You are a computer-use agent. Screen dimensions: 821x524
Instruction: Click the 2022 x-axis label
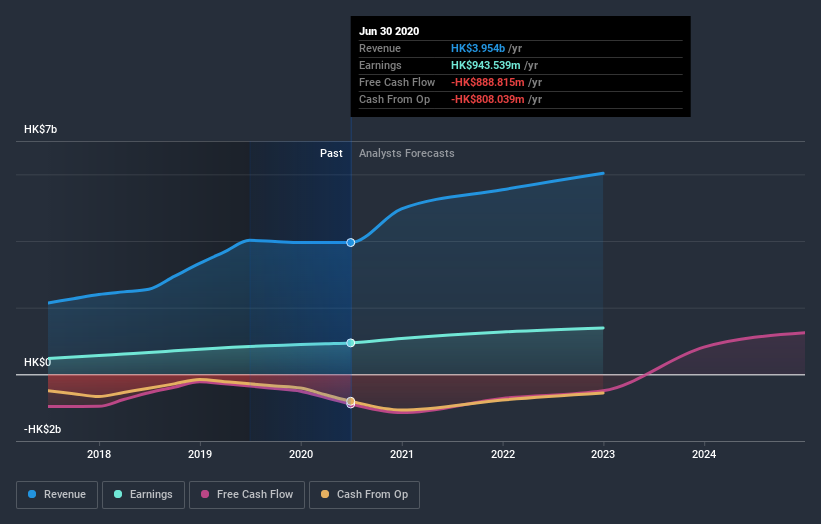(x=503, y=454)
